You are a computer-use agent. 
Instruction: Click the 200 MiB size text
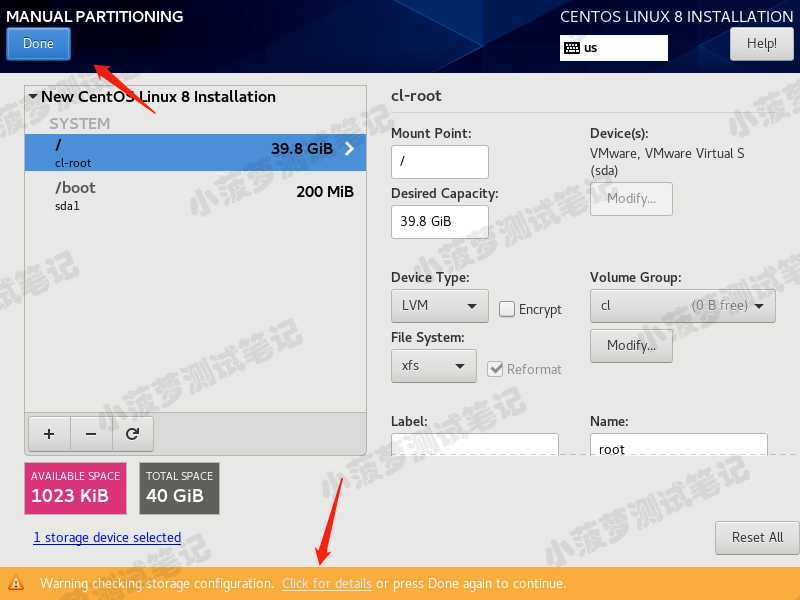point(325,192)
